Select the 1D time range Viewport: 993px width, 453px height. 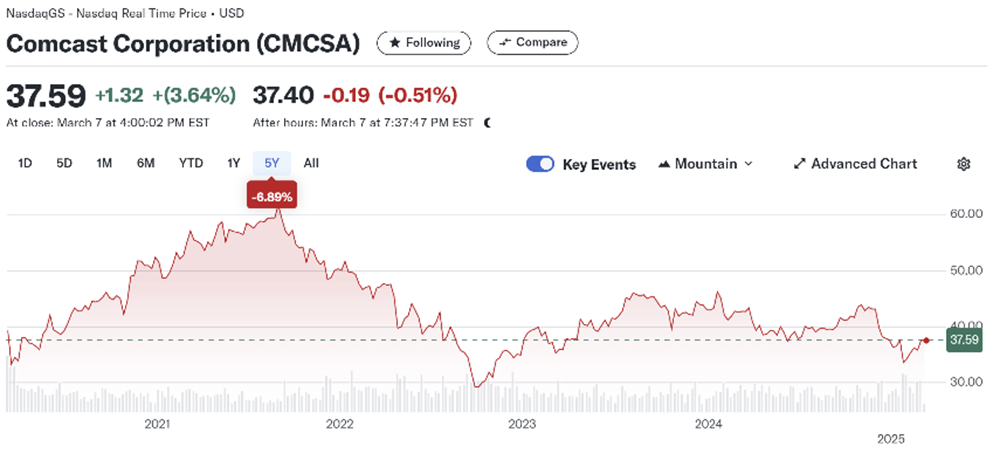pyautogui.click(x=25, y=163)
